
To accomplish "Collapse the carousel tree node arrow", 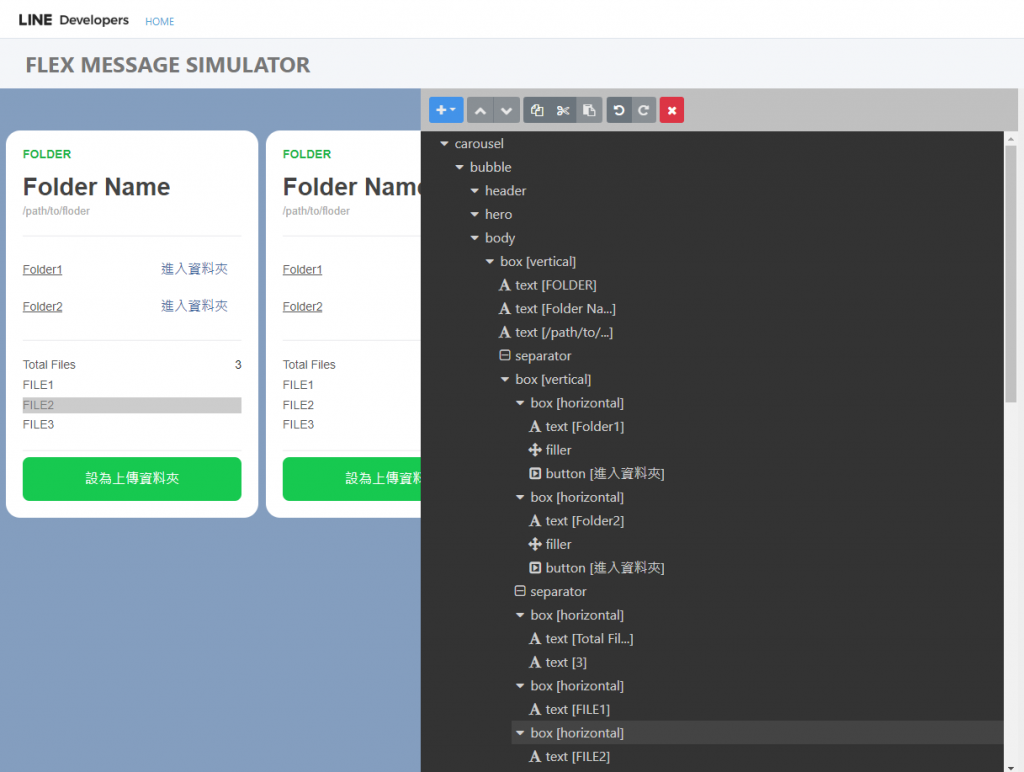I will [x=444, y=144].
